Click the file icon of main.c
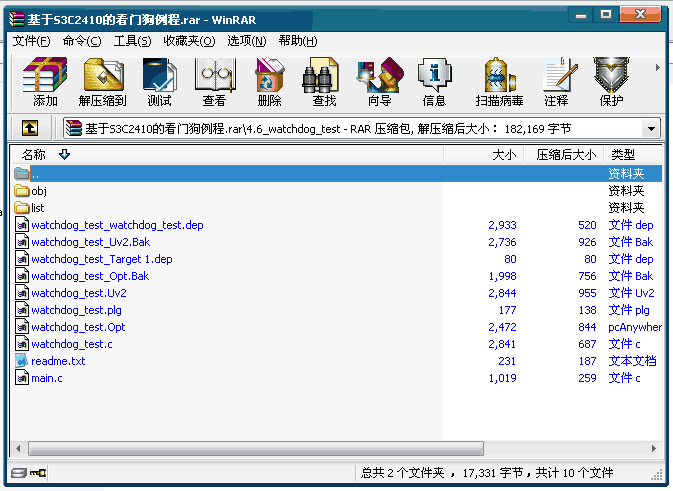Screen dimensions: 673x491 (x=21, y=378)
